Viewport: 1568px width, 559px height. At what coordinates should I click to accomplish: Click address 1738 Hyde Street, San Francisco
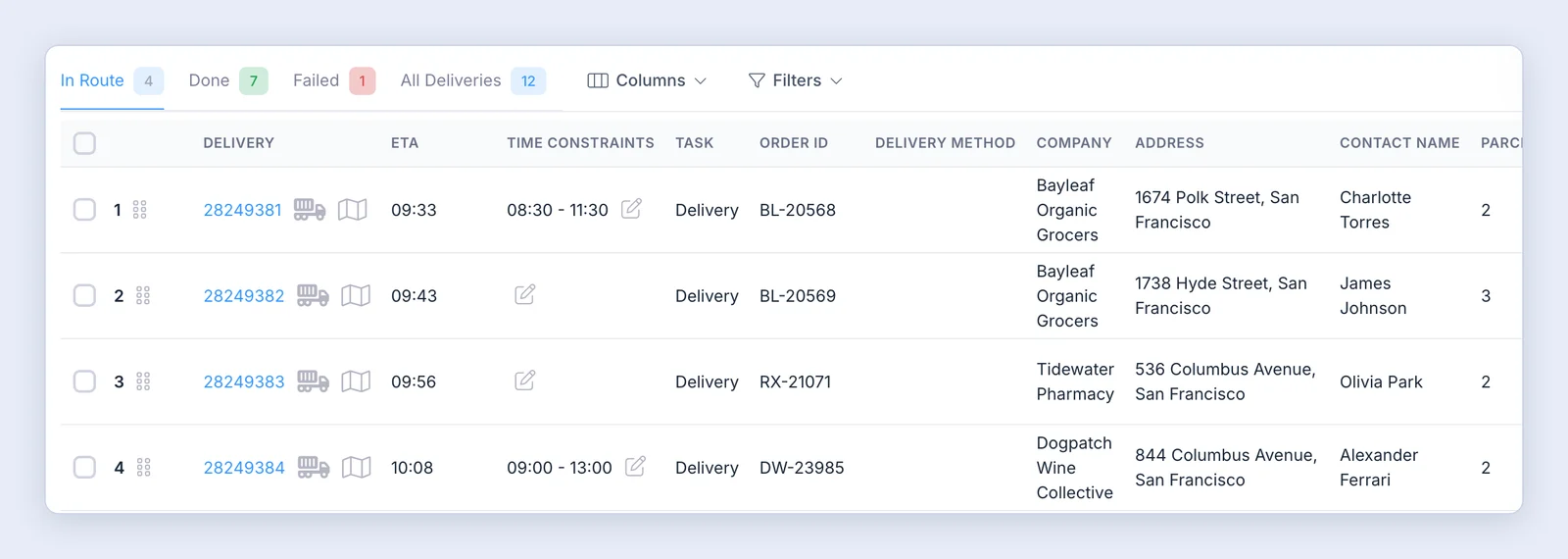coord(1221,296)
